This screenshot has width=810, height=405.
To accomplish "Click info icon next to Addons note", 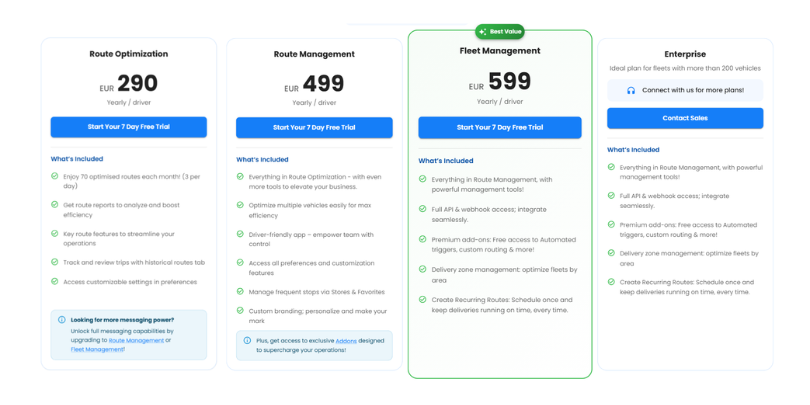I will 247,340.
